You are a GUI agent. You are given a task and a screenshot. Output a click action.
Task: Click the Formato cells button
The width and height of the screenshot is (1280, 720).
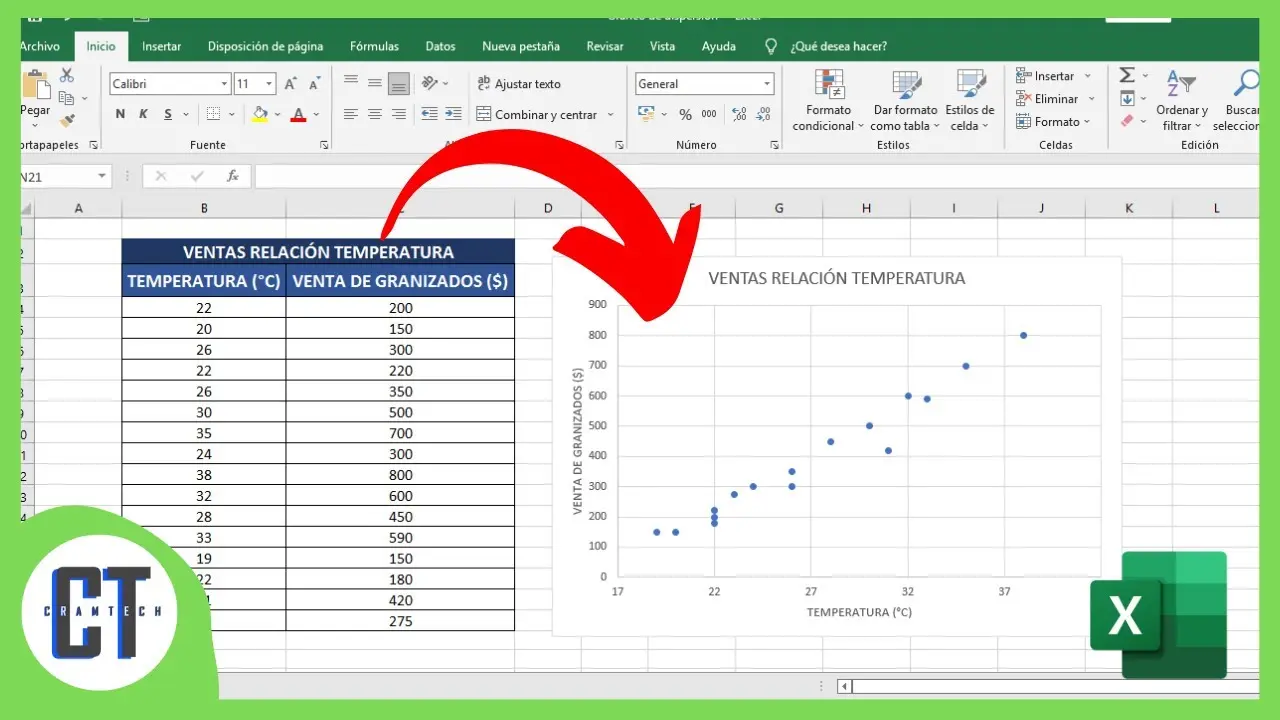coord(1055,122)
